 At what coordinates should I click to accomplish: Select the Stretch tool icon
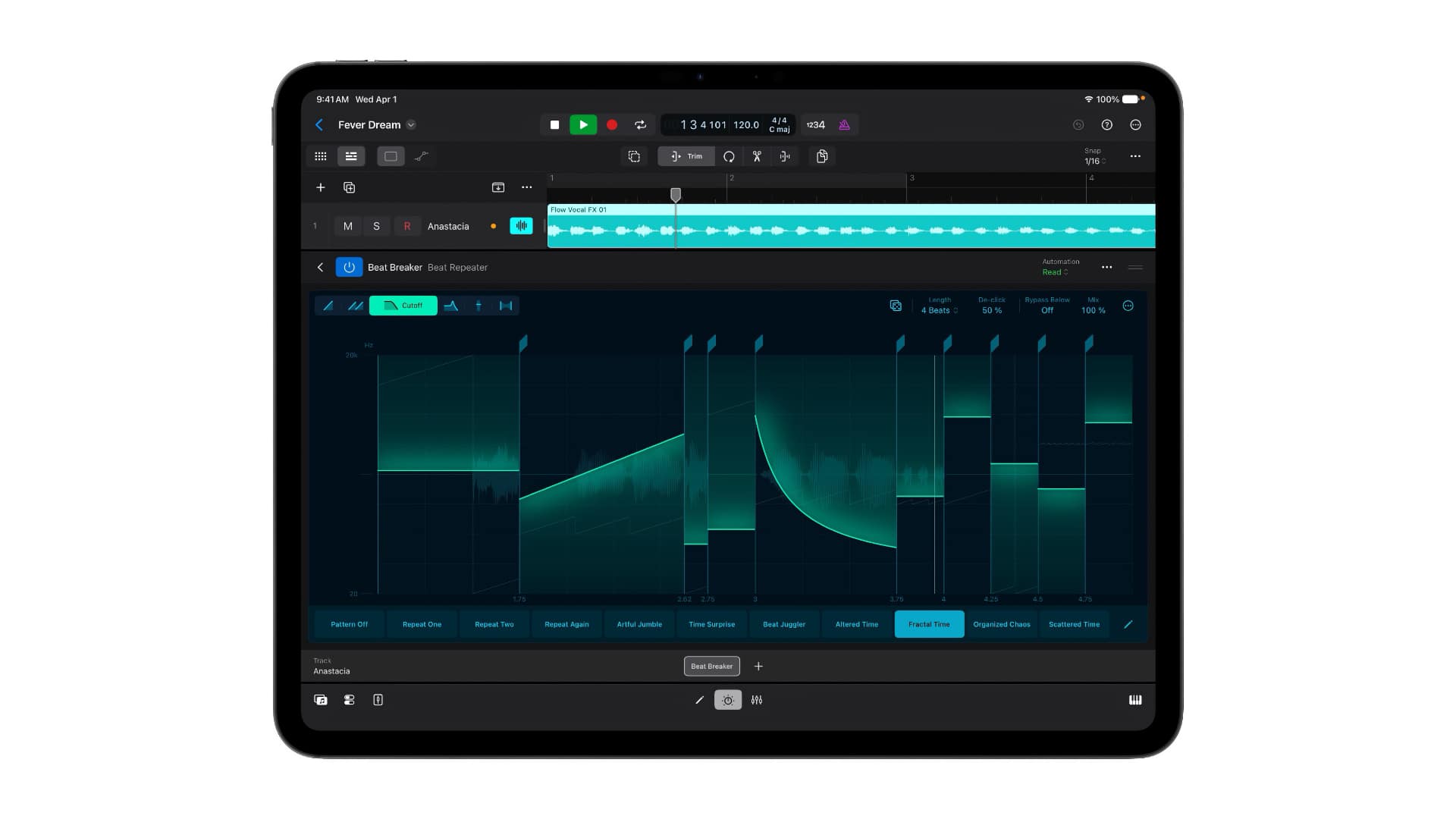(x=785, y=156)
